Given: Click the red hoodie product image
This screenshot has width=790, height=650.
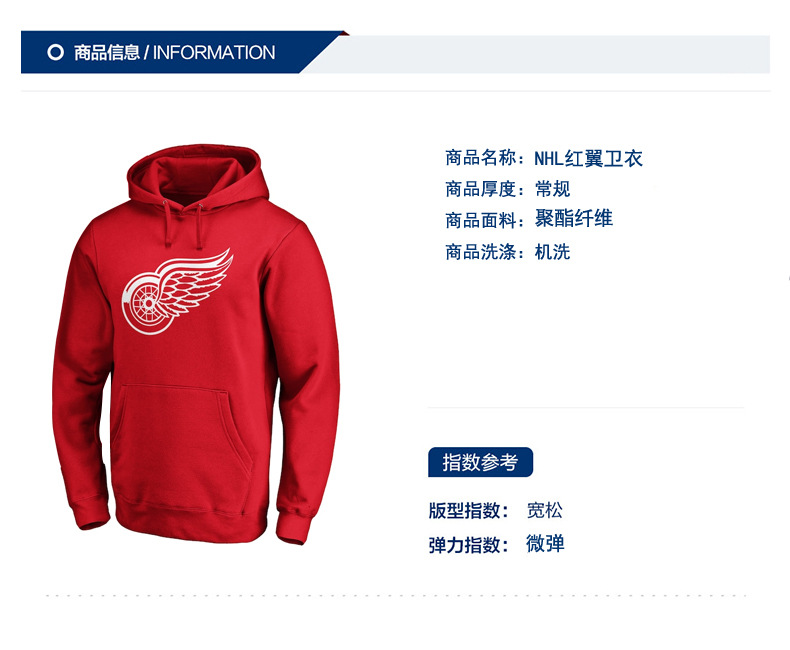Looking at the screenshot, I should [x=196, y=344].
